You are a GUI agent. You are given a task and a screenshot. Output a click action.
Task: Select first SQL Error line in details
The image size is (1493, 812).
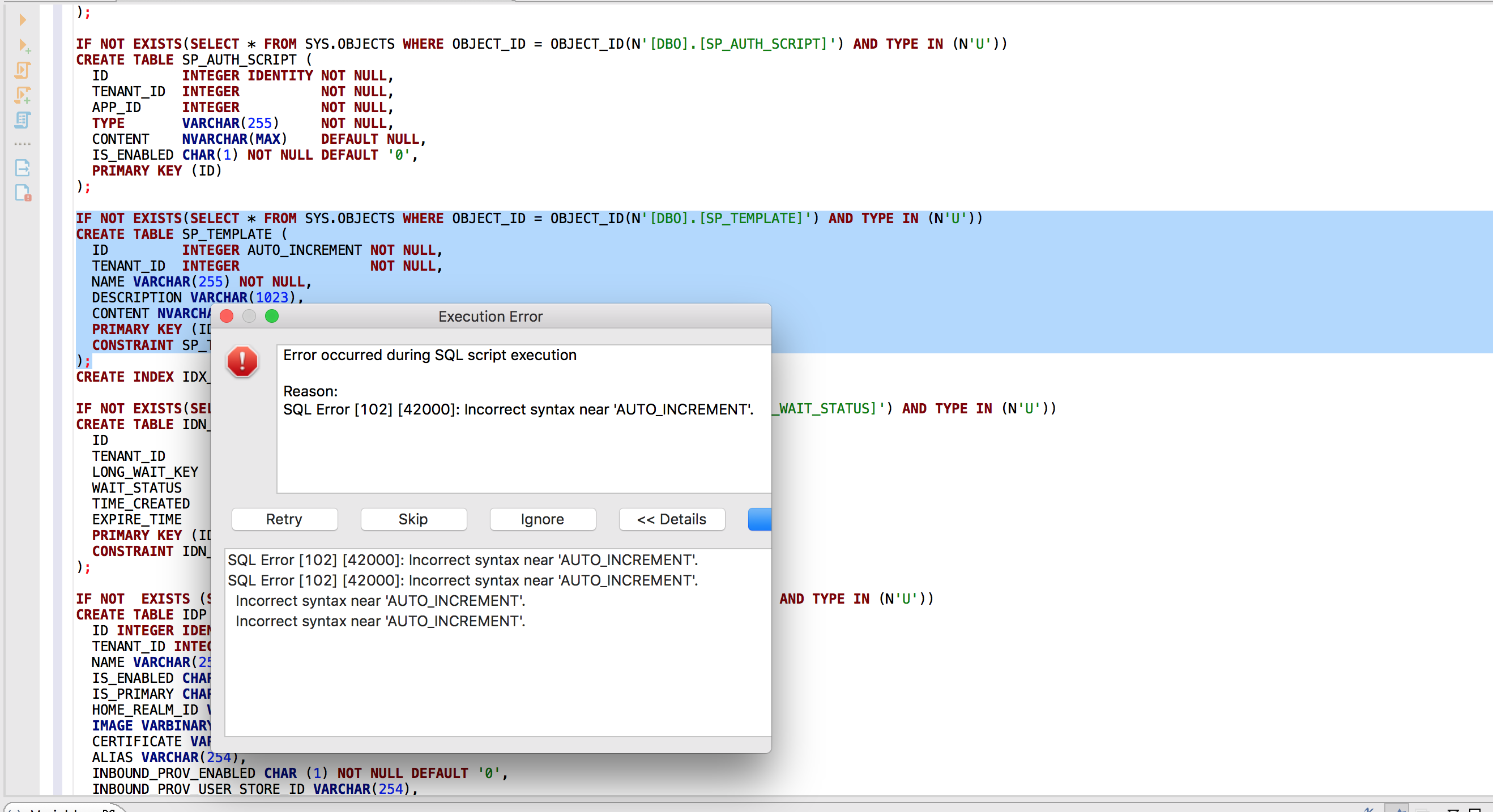coord(463,560)
